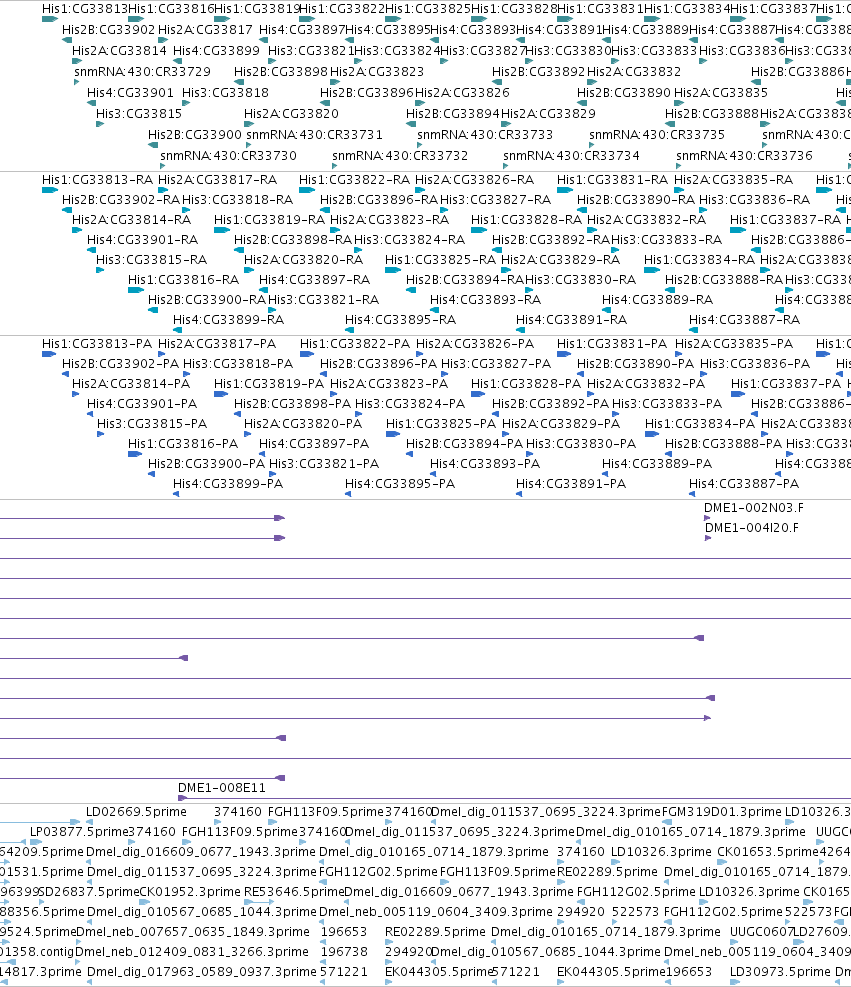
Task: Select EST label LP03877.5prime
Action: [79, 832]
